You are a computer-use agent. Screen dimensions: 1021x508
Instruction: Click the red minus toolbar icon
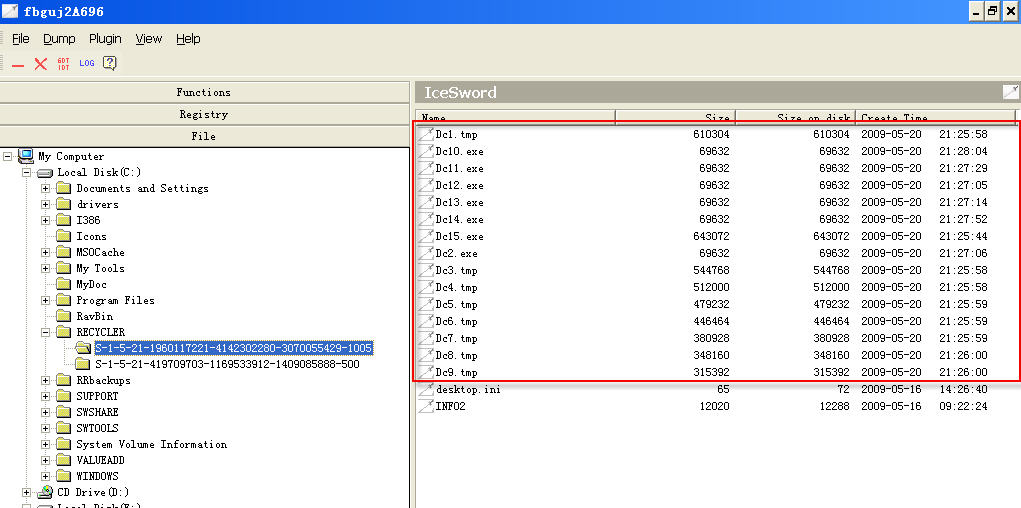[x=18, y=64]
